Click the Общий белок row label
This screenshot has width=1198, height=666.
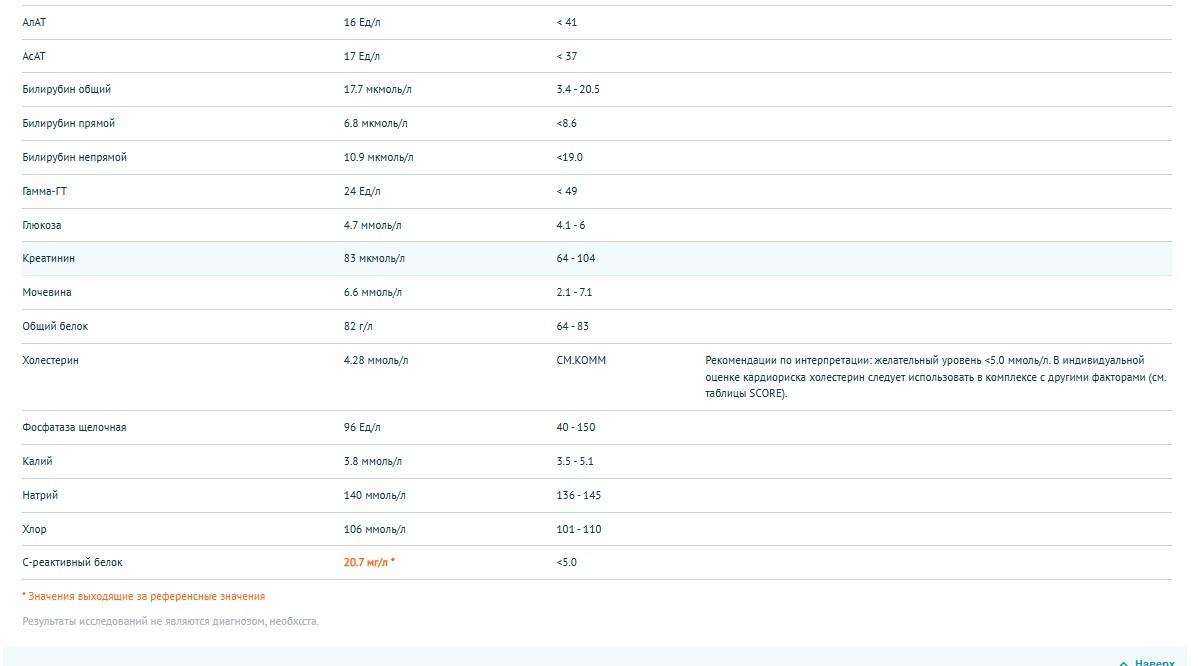[55, 327]
